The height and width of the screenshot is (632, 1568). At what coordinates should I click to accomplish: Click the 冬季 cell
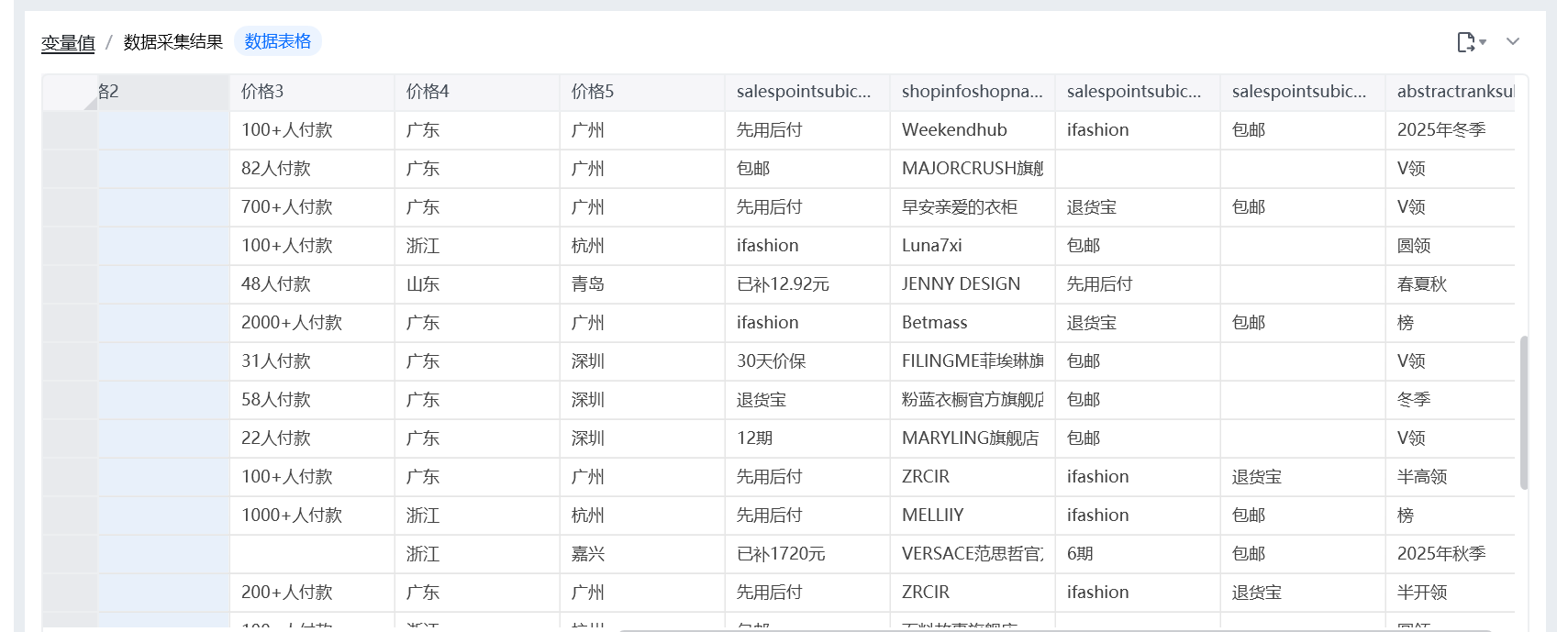tap(1451, 400)
